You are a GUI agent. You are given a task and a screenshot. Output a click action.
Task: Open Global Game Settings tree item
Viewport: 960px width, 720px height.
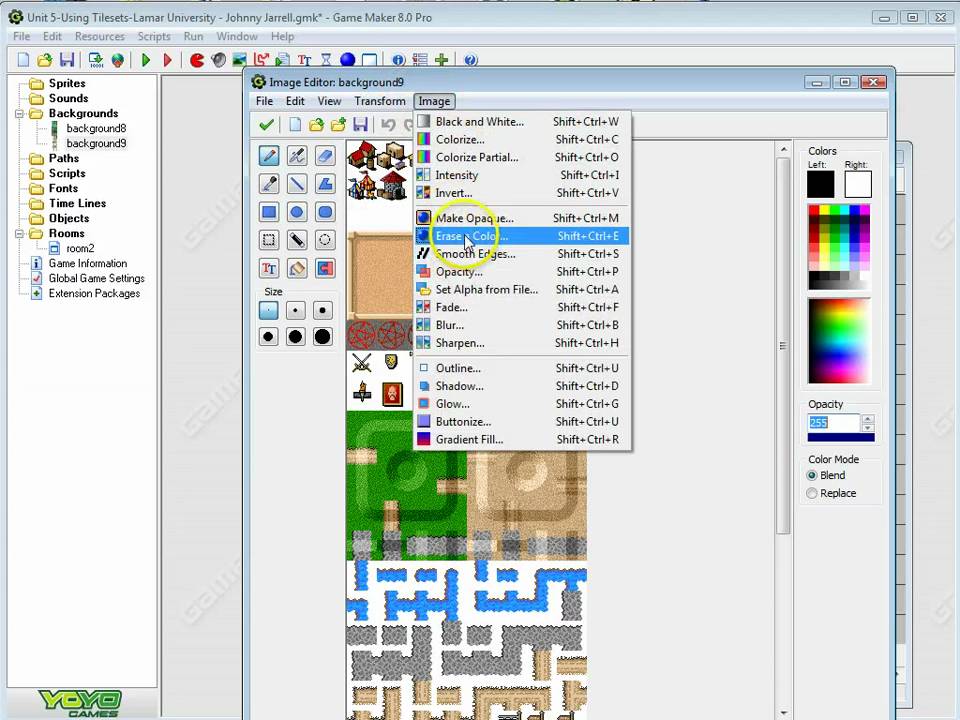tap(97, 279)
